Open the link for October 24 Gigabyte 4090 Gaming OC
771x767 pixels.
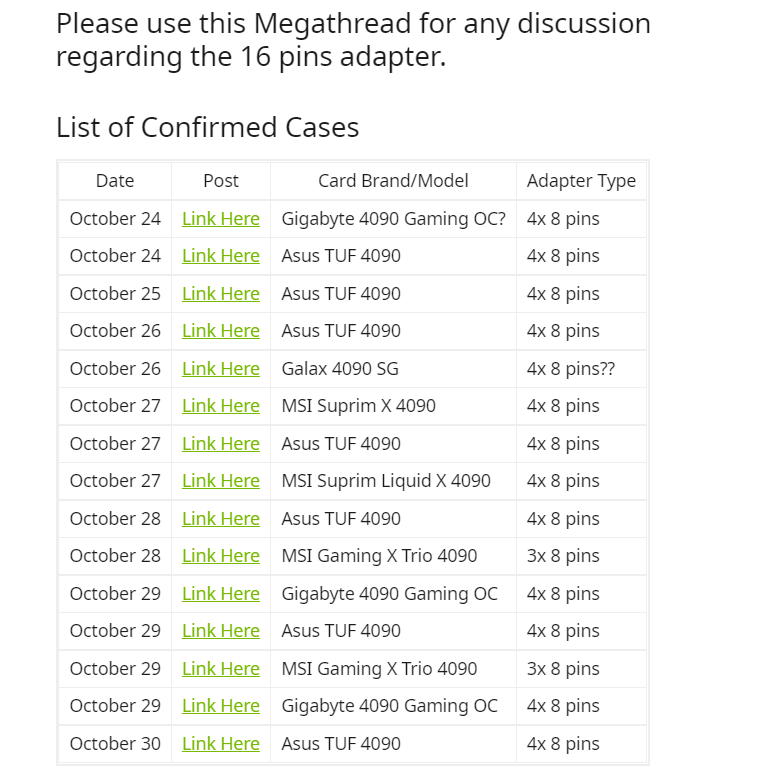point(220,219)
